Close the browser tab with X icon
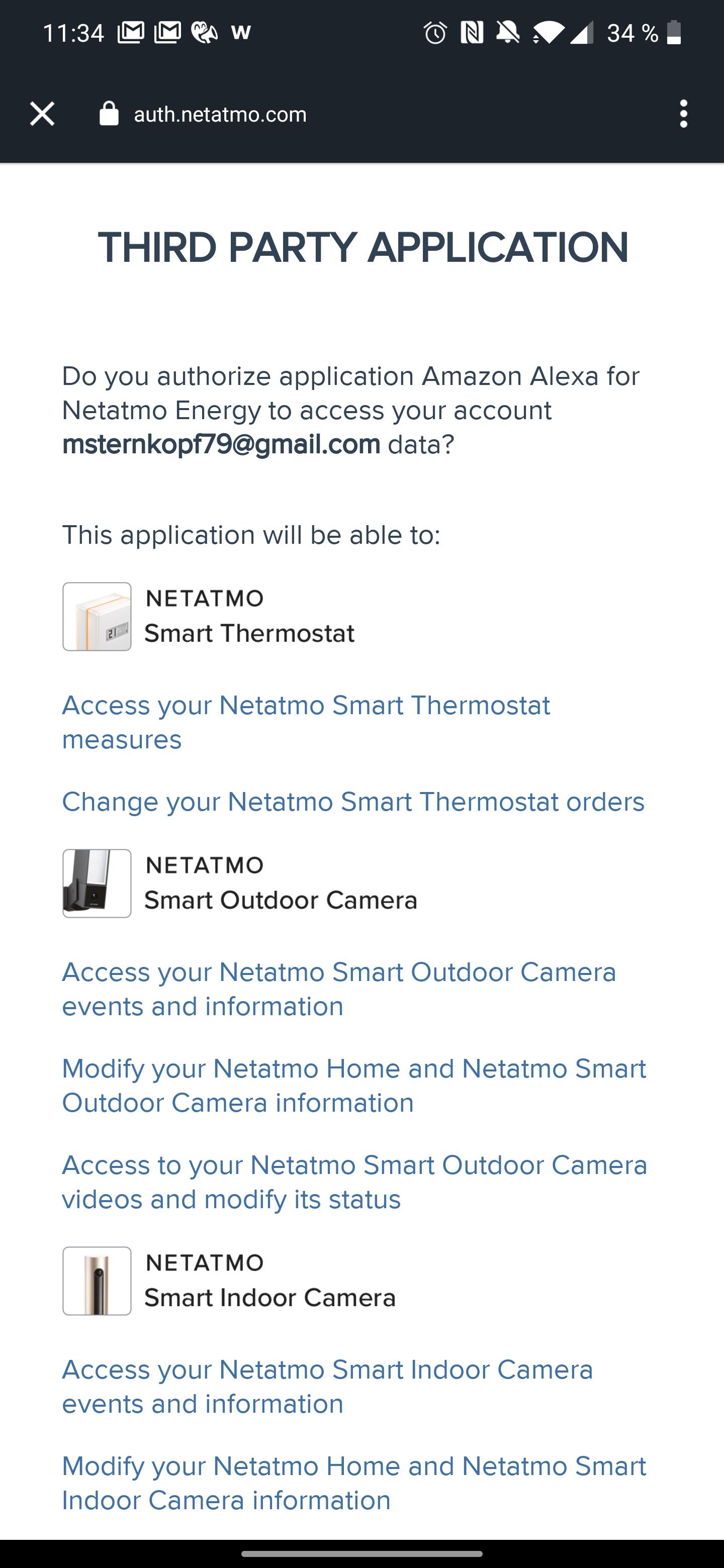Viewport: 724px width, 1568px height. coord(42,114)
